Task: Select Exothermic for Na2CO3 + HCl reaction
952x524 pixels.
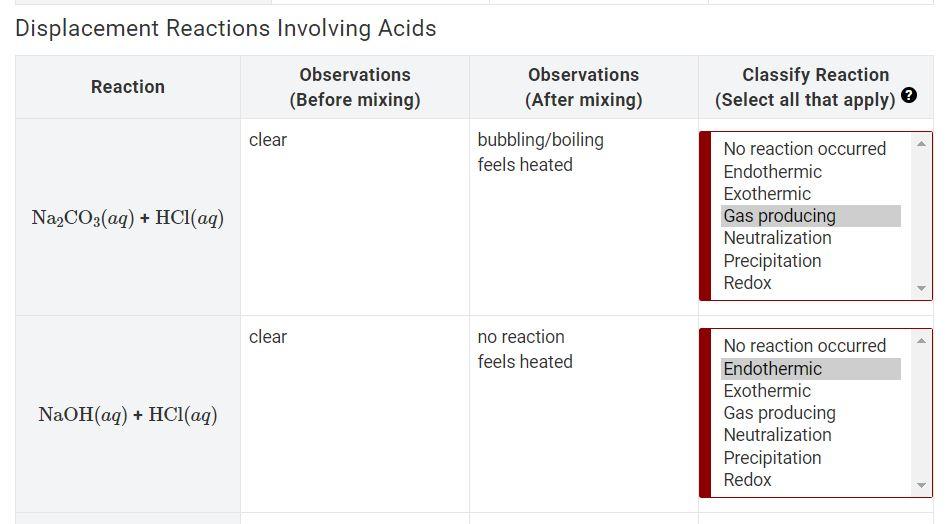Action: (811, 194)
